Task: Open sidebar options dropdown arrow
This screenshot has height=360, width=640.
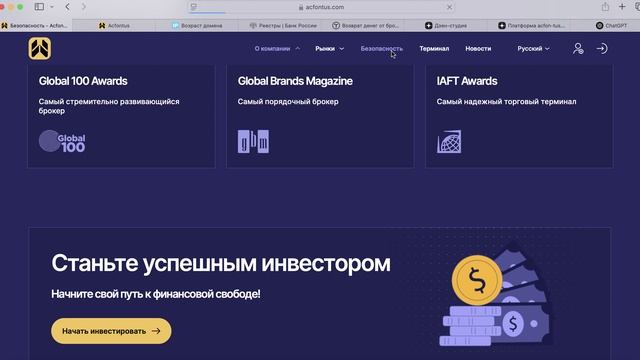Action: point(52,7)
